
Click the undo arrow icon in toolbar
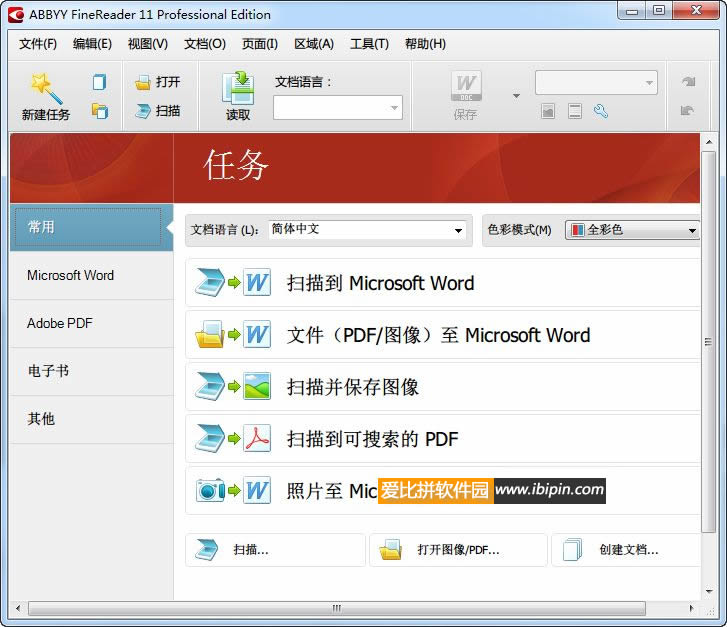pos(687,110)
